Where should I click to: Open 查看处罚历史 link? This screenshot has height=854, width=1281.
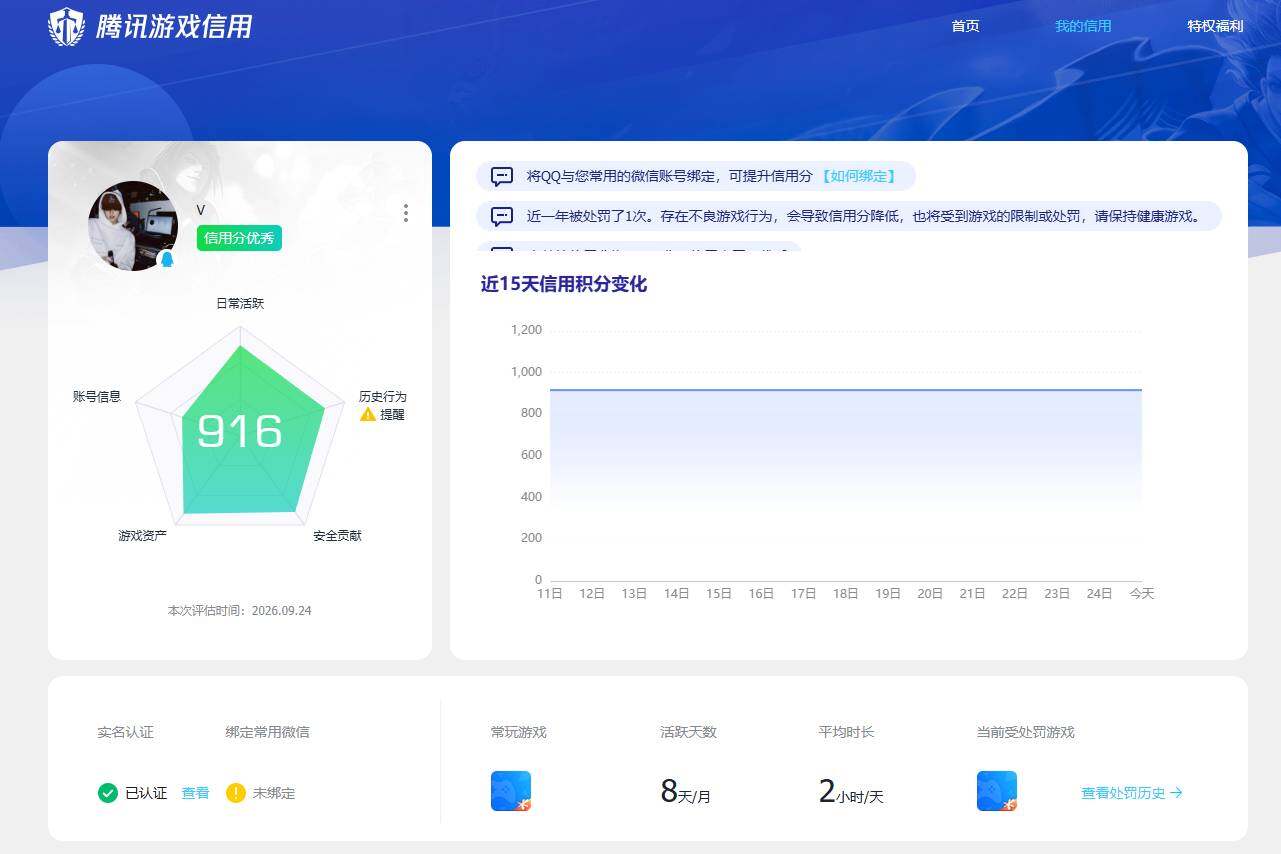click(1132, 793)
